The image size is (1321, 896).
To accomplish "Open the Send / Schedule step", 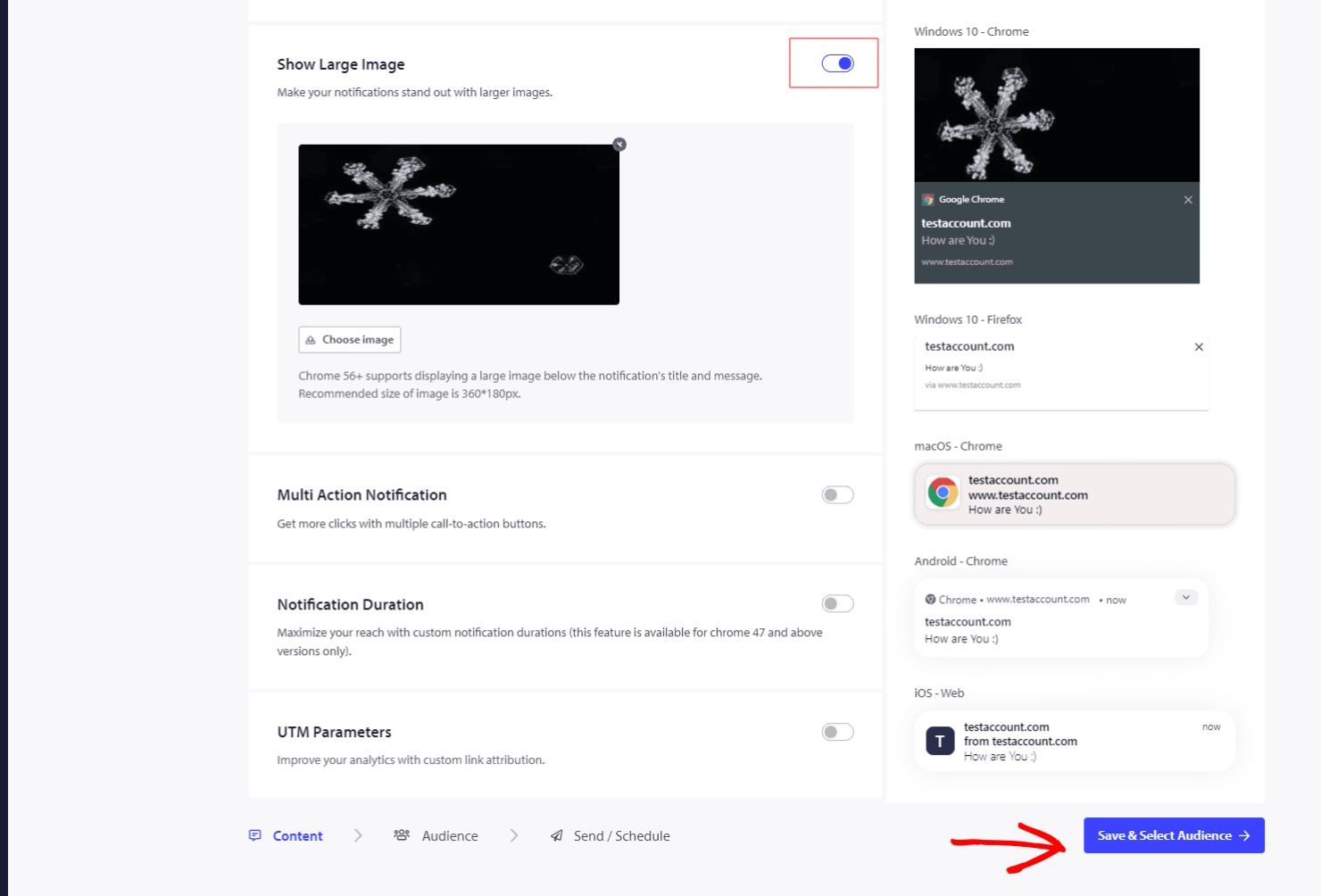I will click(x=621, y=835).
